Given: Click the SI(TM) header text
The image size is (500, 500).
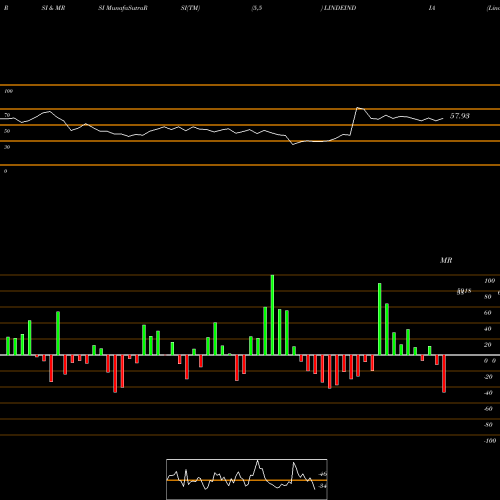Looking at the screenshot, I should (190, 8).
